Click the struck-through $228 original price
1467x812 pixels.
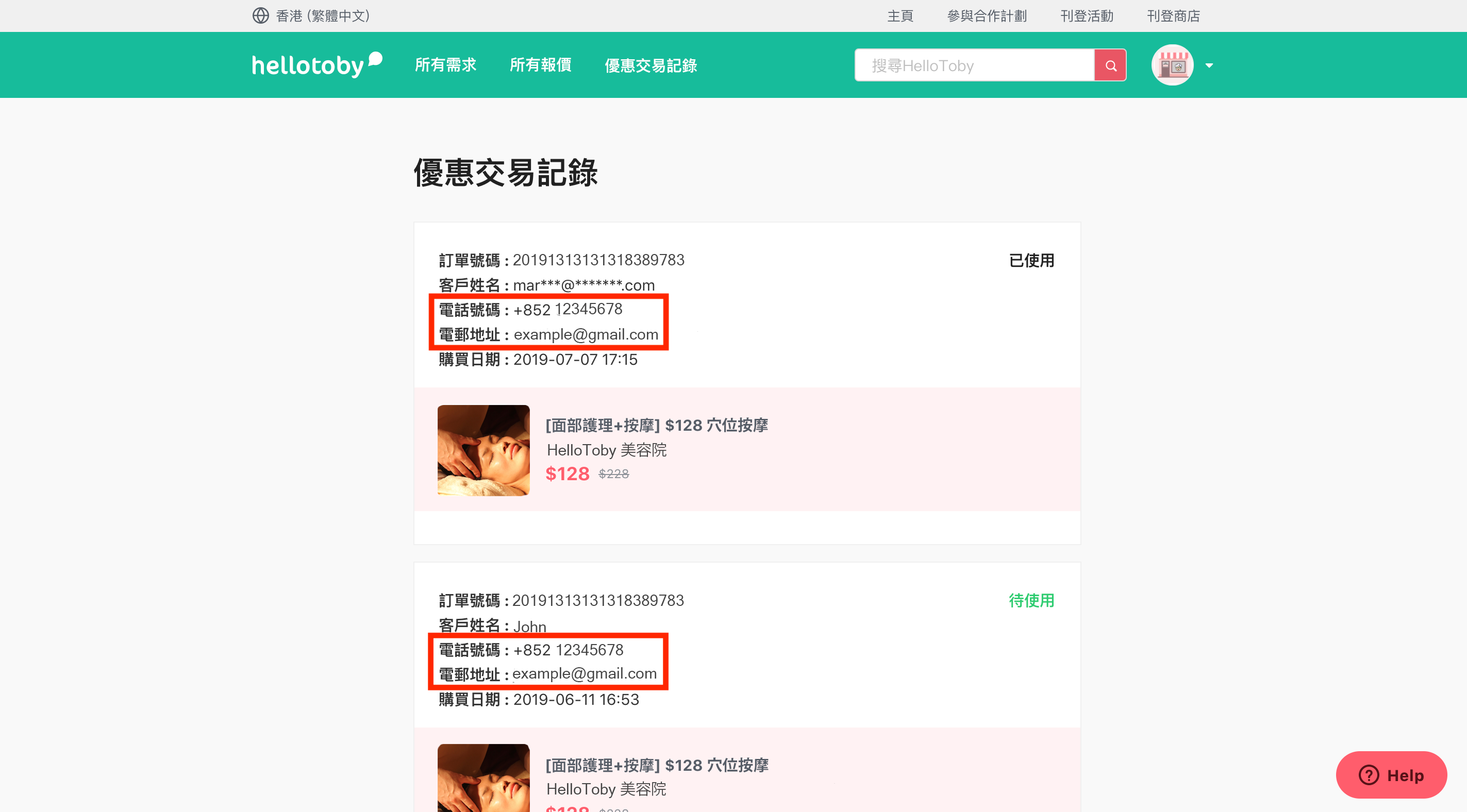(x=613, y=474)
